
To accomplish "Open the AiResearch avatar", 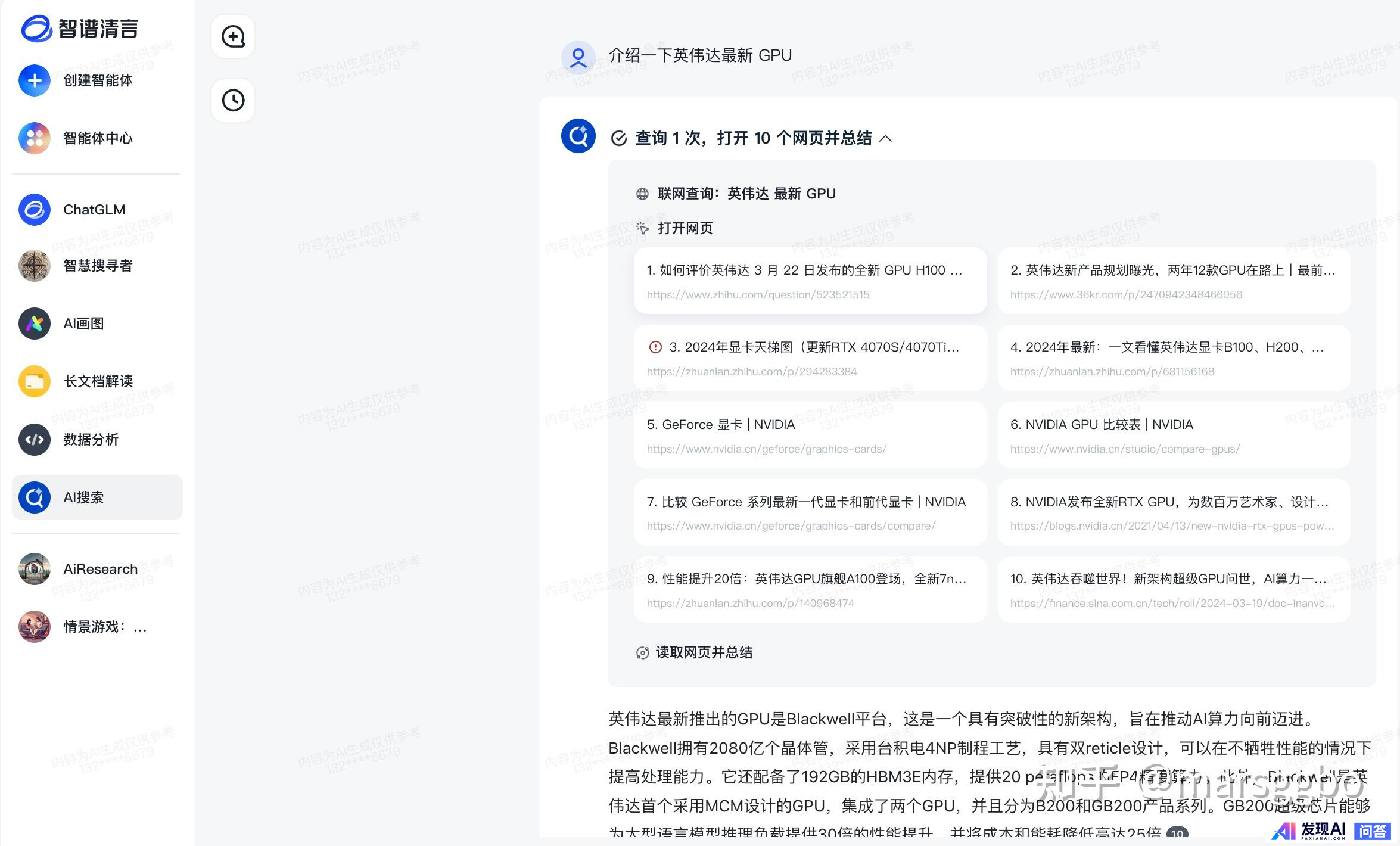I will tap(35, 569).
